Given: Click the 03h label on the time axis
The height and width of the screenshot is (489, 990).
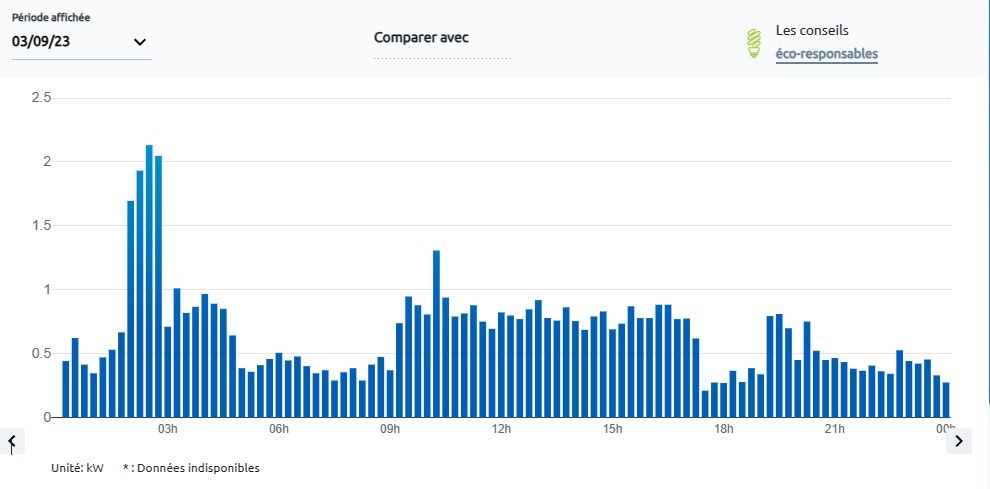Looking at the screenshot, I should pos(168,430).
